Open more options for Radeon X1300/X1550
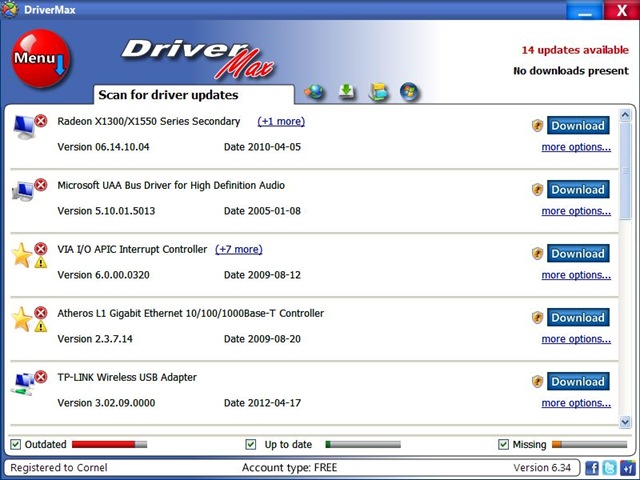Image resolution: width=640 pixels, height=480 pixels. click(x=576, y=147)
